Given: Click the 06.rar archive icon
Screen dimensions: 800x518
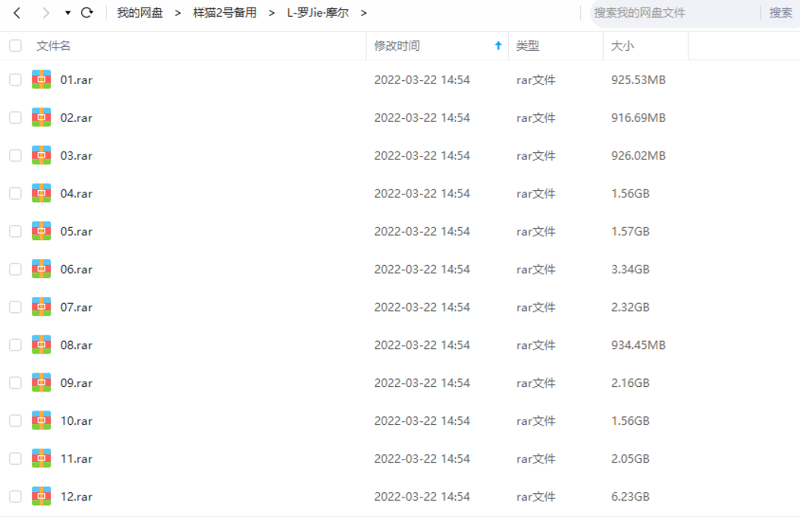Looking at the screenshot, I should 41,269.
